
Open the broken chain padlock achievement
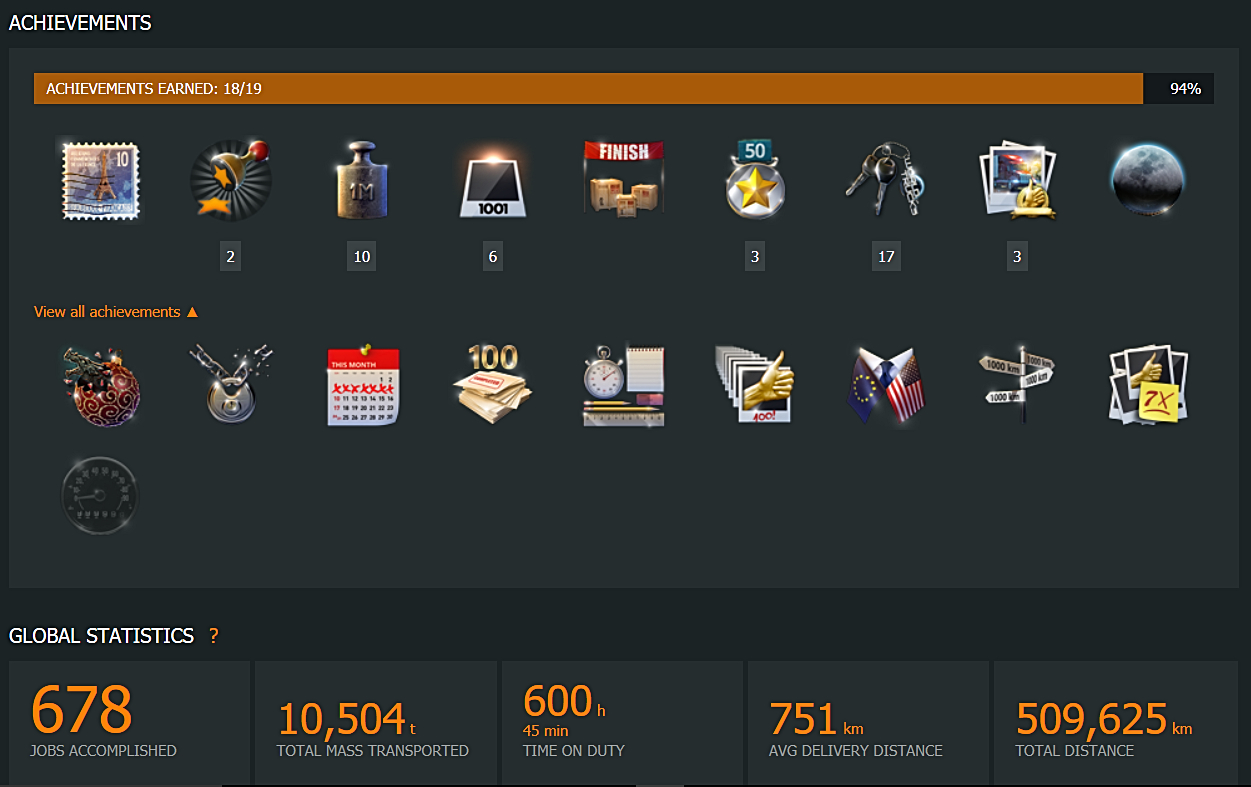(231, 385)
